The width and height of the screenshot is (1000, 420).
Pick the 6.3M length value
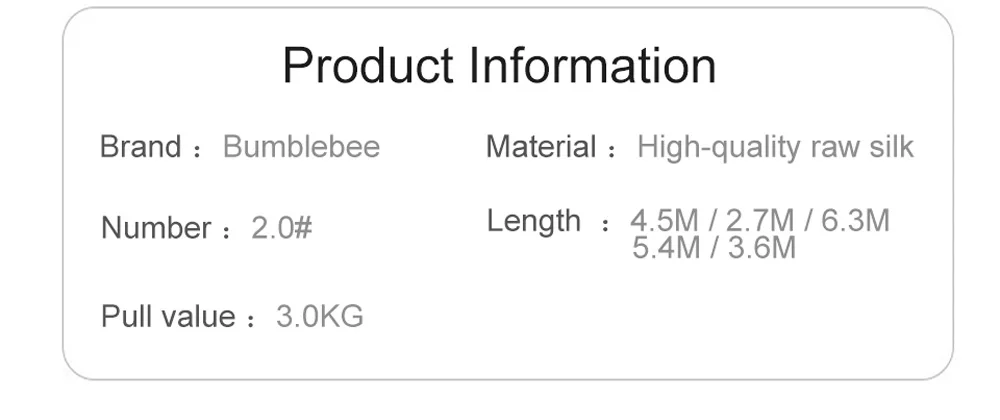tap(855, 221)
